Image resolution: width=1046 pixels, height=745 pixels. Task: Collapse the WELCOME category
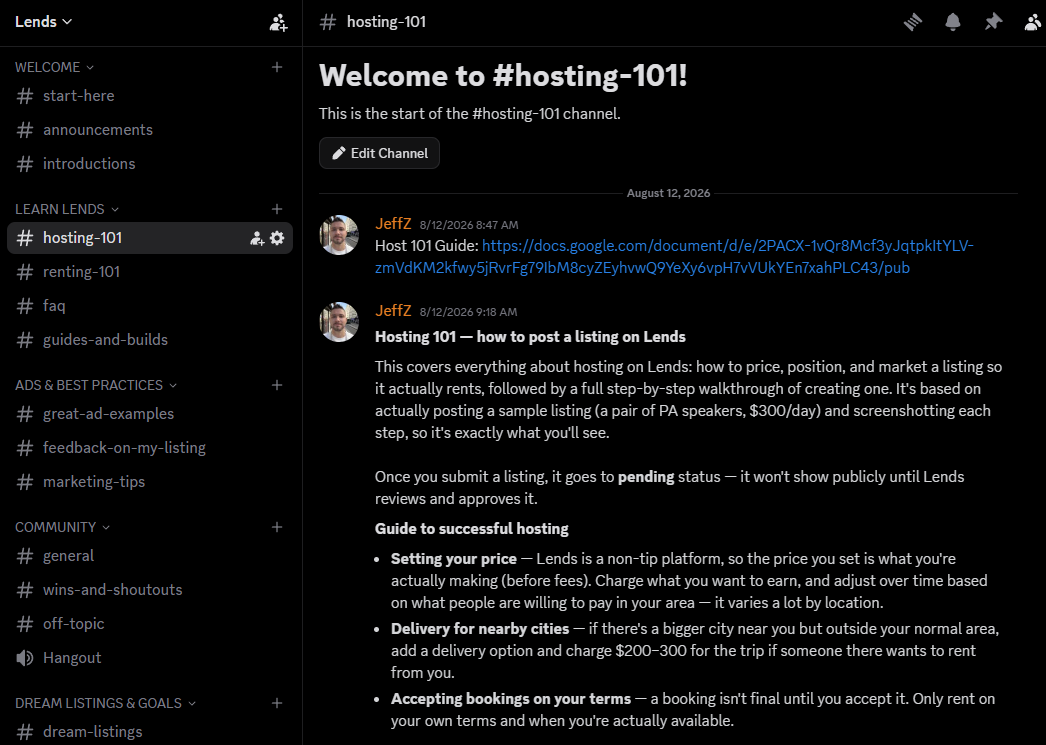54,67
